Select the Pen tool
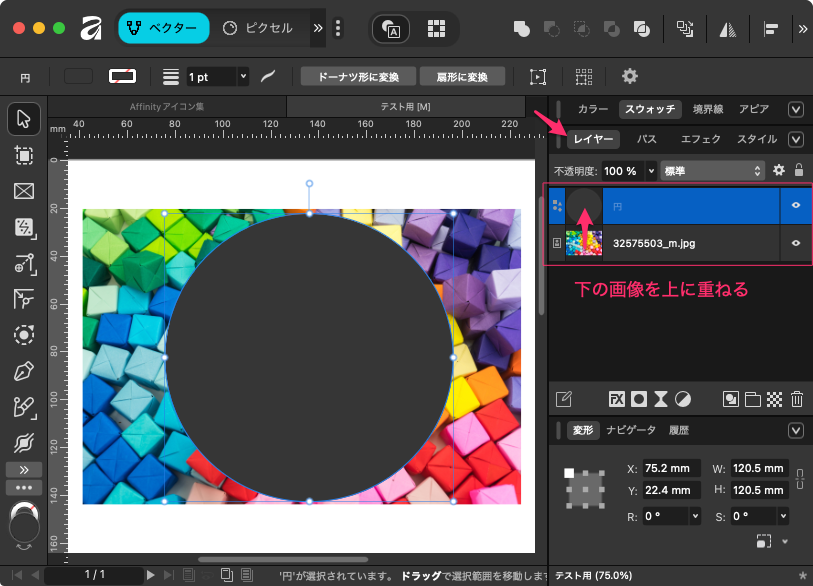The image size is (813, 586). pos(23,372)
